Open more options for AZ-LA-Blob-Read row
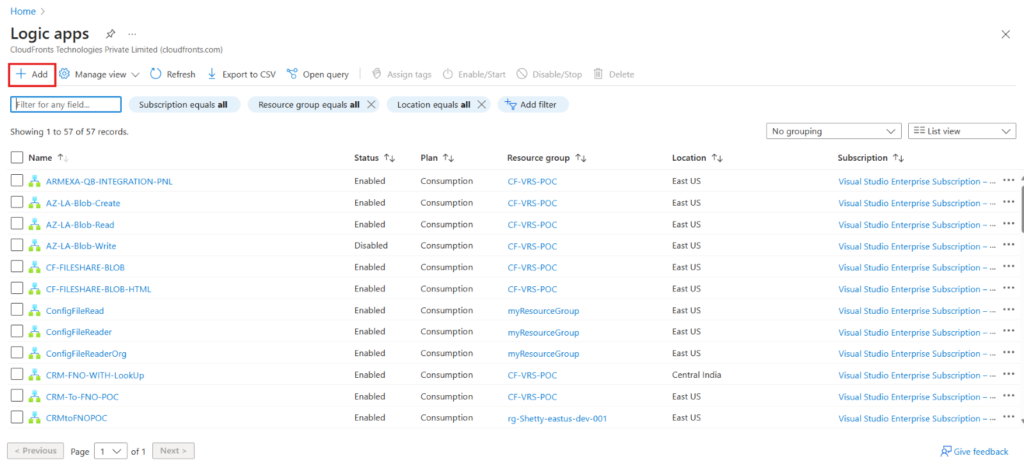 (1009, 224)
